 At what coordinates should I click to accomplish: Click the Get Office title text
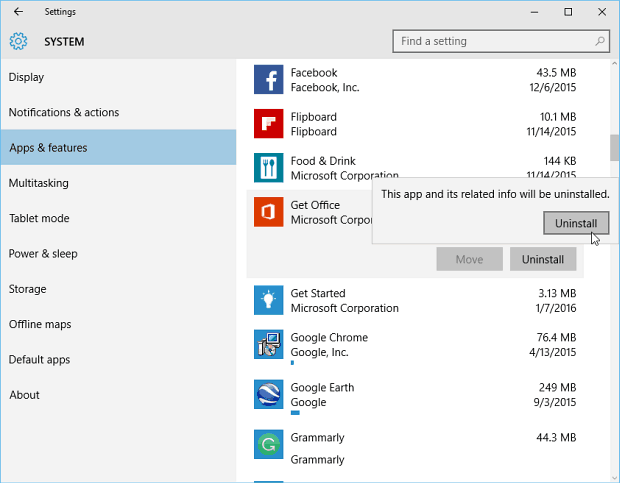(x=315, y=205)
